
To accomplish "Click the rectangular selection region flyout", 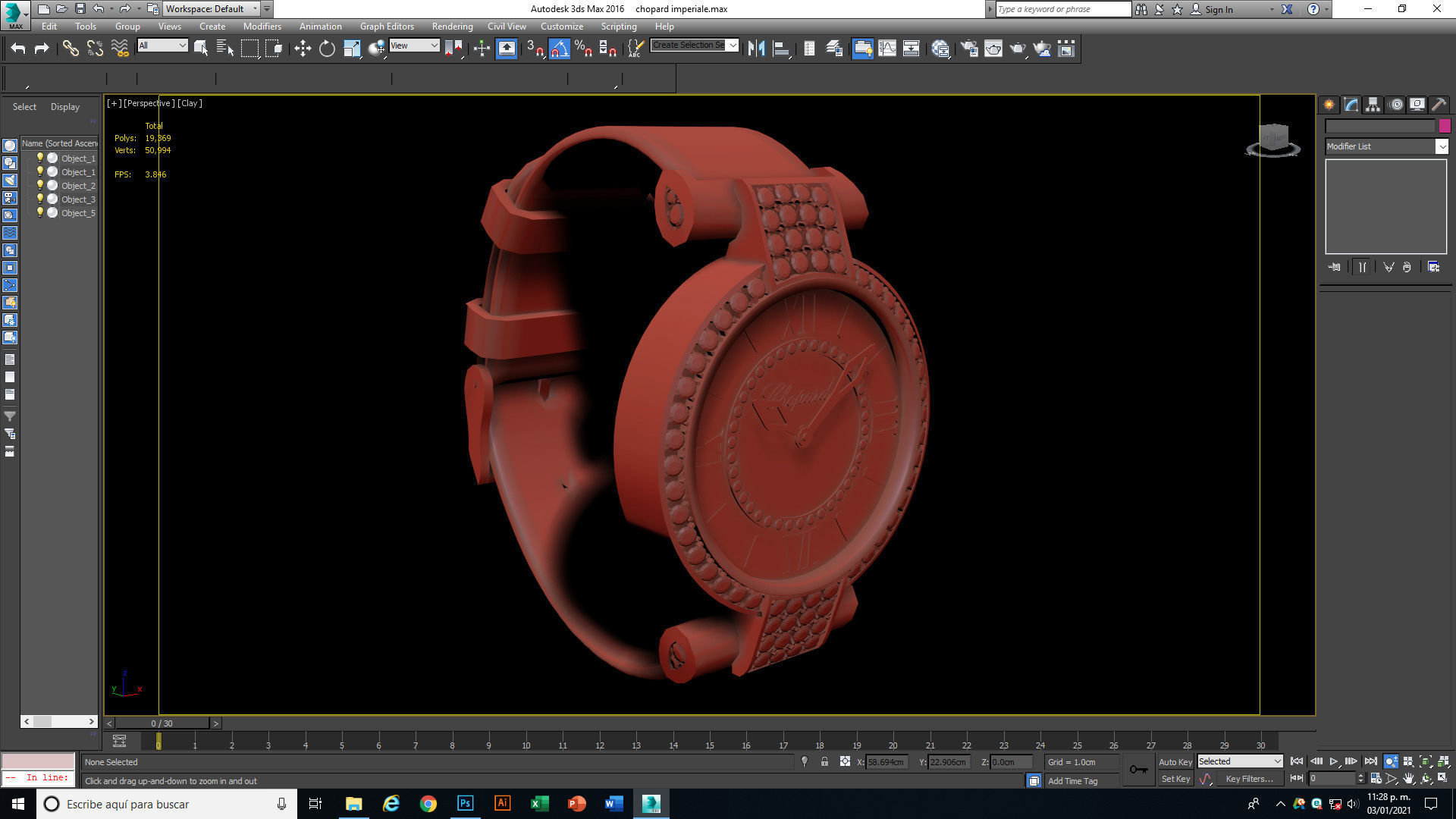I will click(x=250, y=49).
